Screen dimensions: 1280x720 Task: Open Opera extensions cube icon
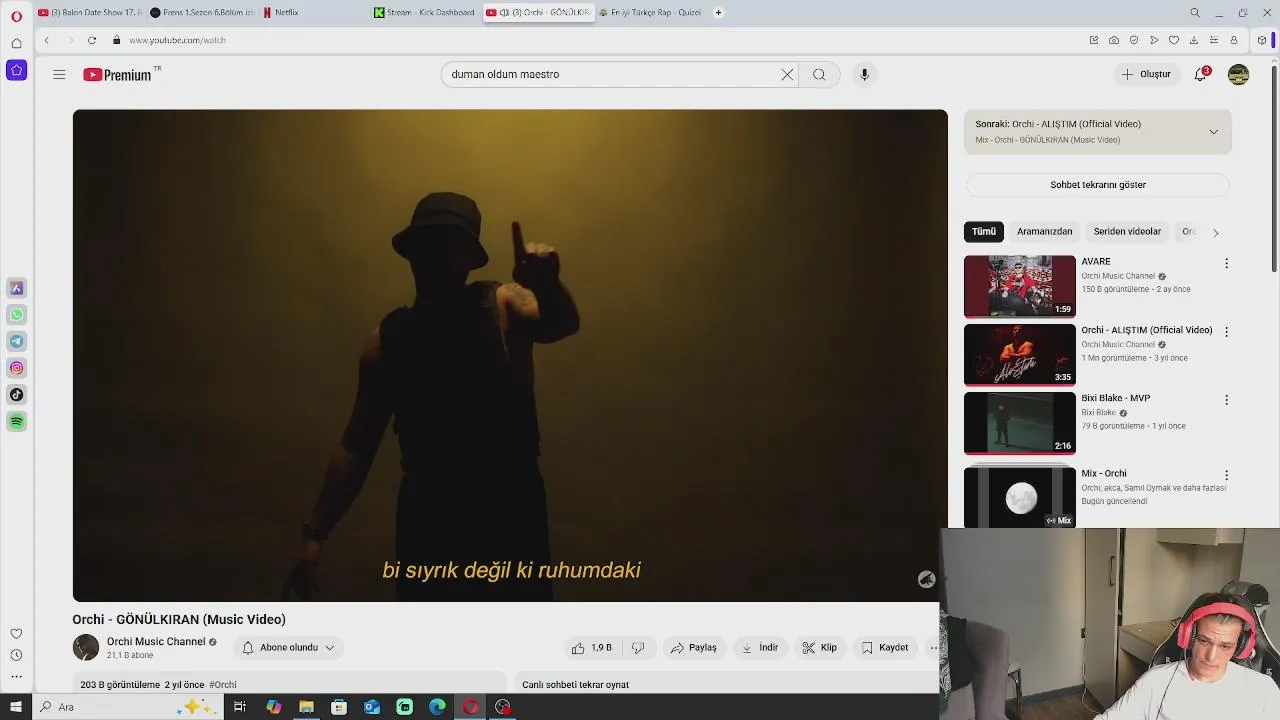(1262, 40)
